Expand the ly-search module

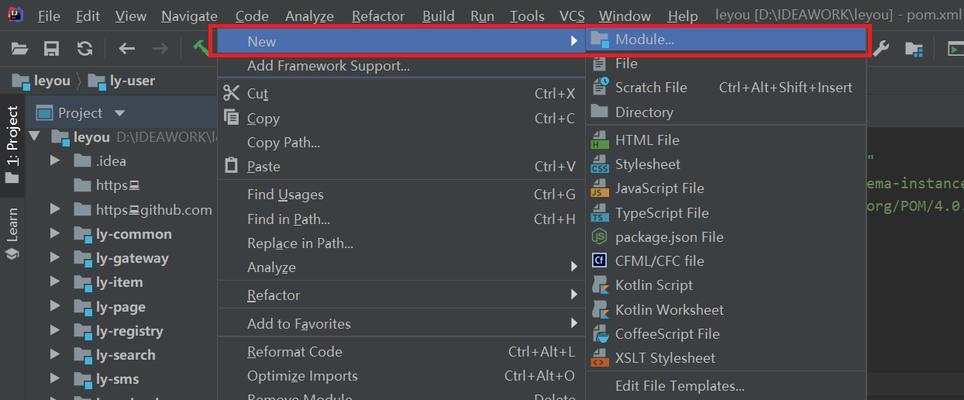[55, 355]
